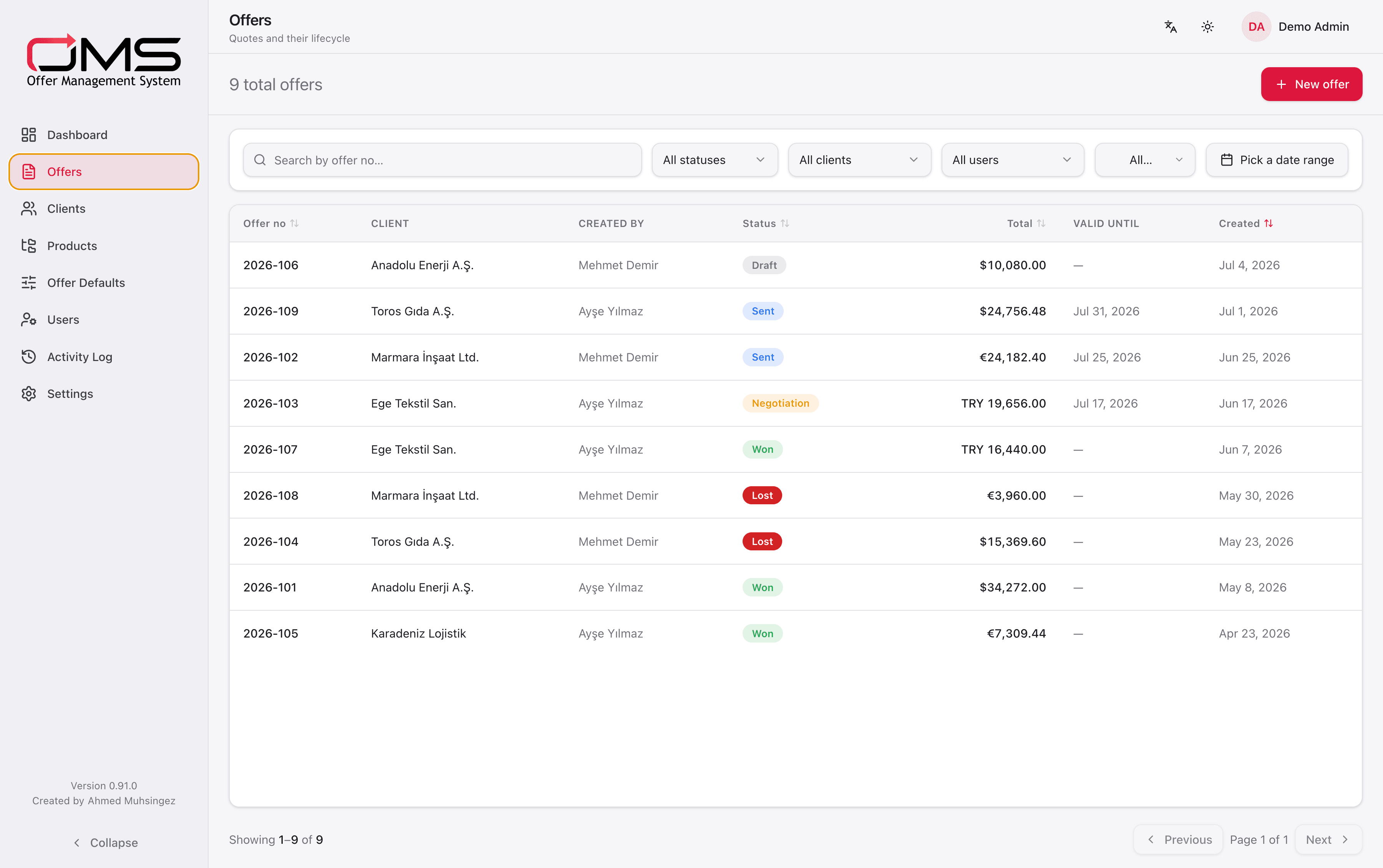1383x868 pixels.
Task: Click the calendar icon in date range
Action: tap(1226, 160)
